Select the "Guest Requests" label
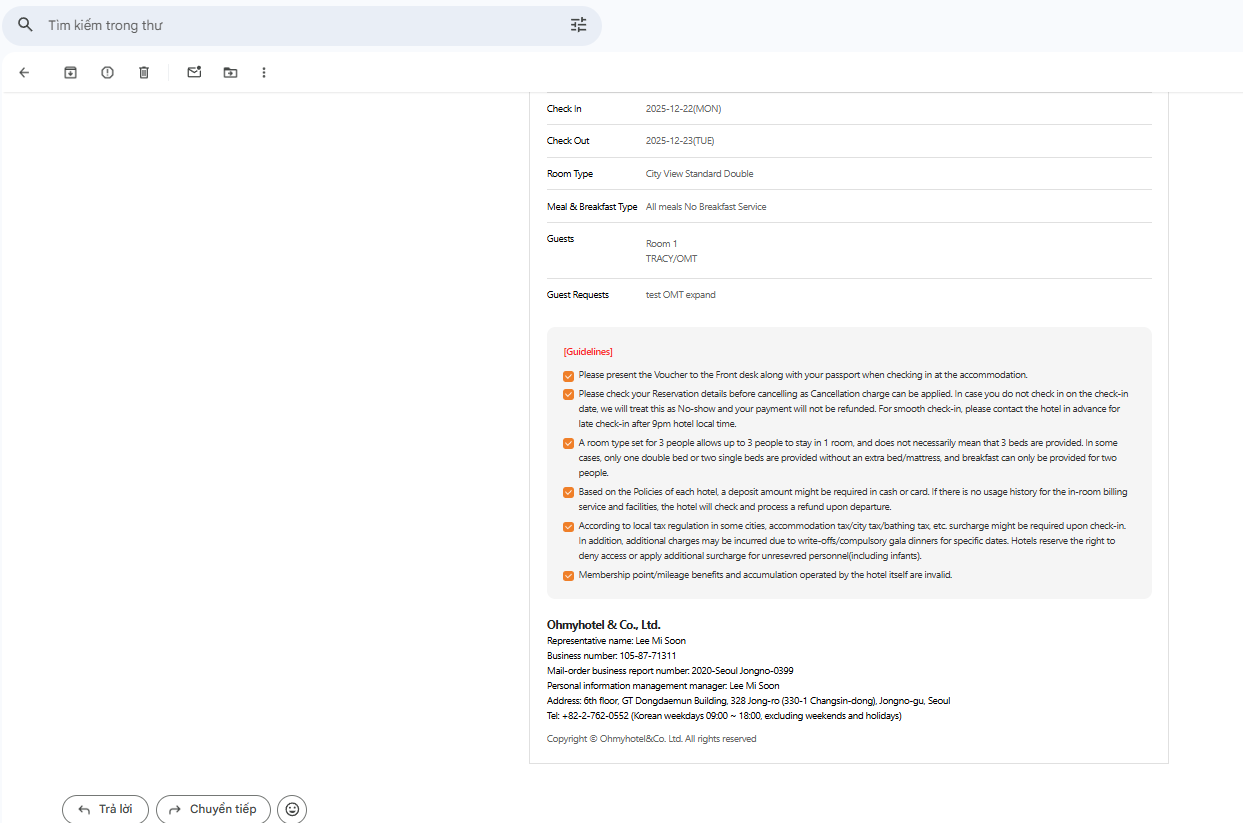The height and width of the screenshot is (823, 1243). pos(578,295)
